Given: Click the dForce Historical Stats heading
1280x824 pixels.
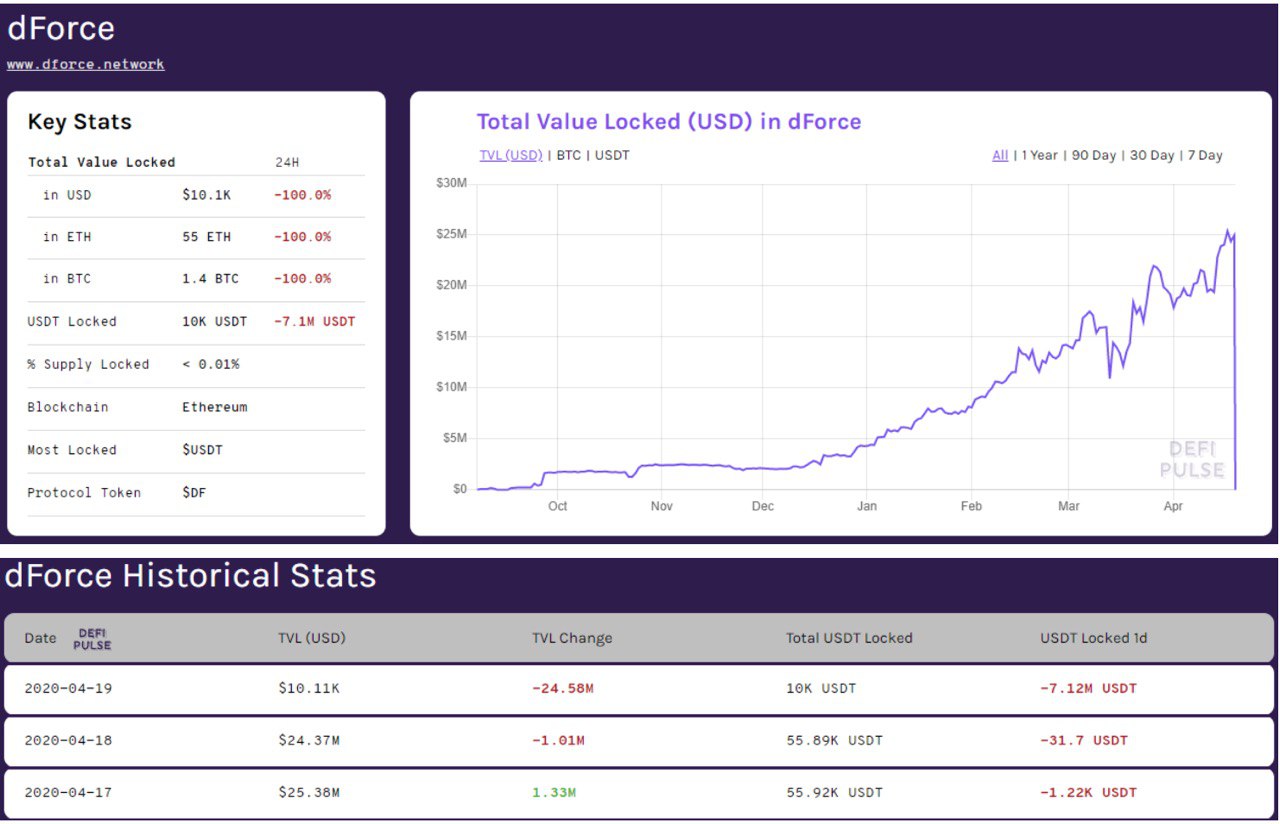Looking at the screenshot, I should point(191,576).
